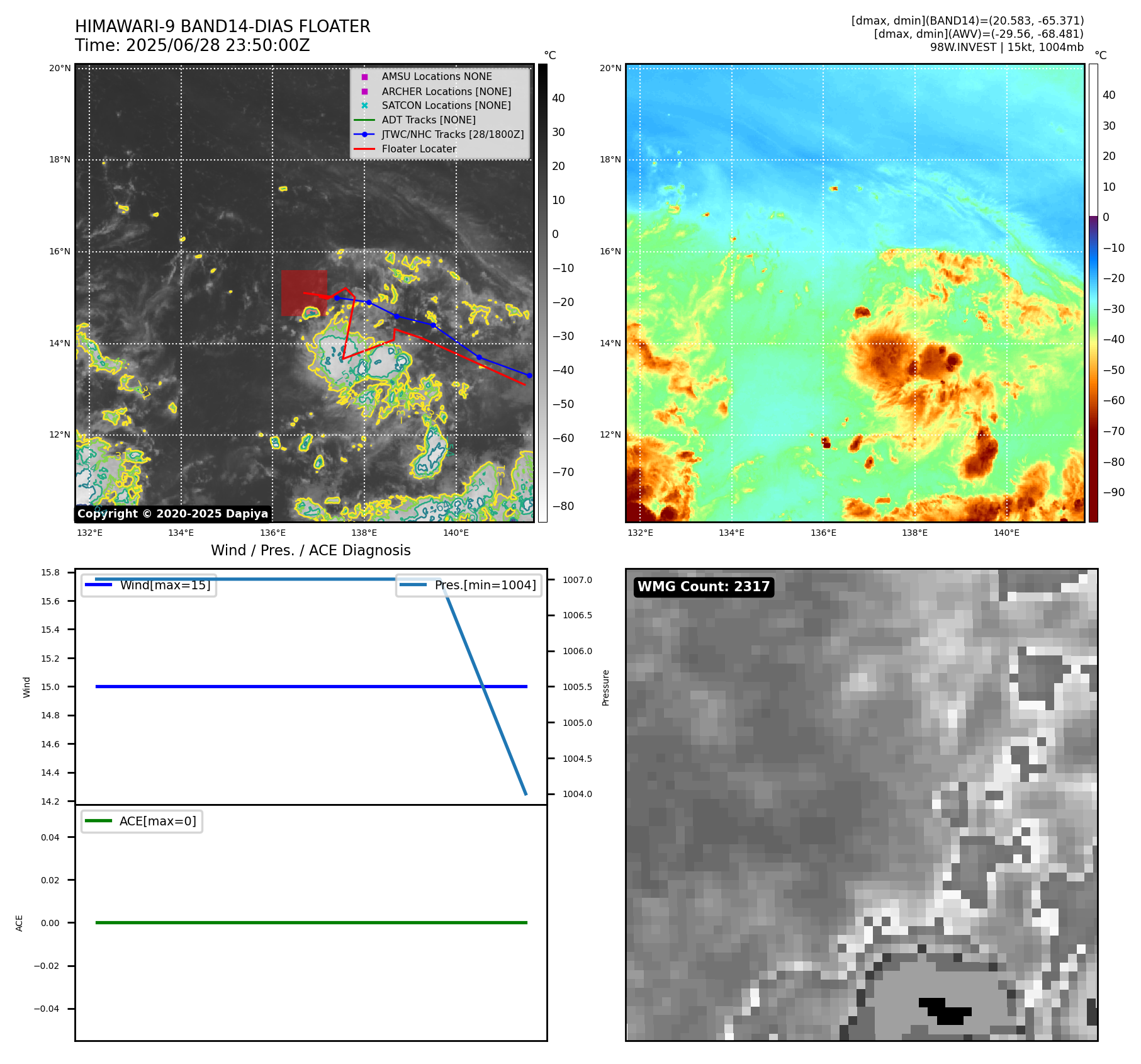Click the cyan SATCON Locations x marker
1141x1064 pixels.
click(x=364, y=106)
